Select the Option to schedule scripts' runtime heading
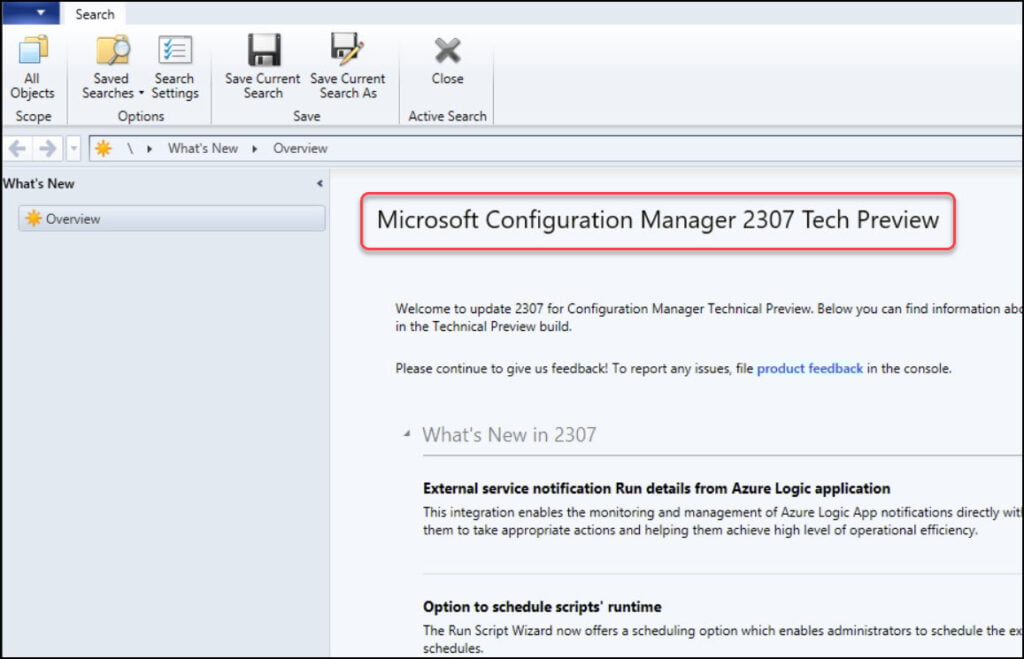This screenshot has width=1024, height=659. tap(542, 607)
